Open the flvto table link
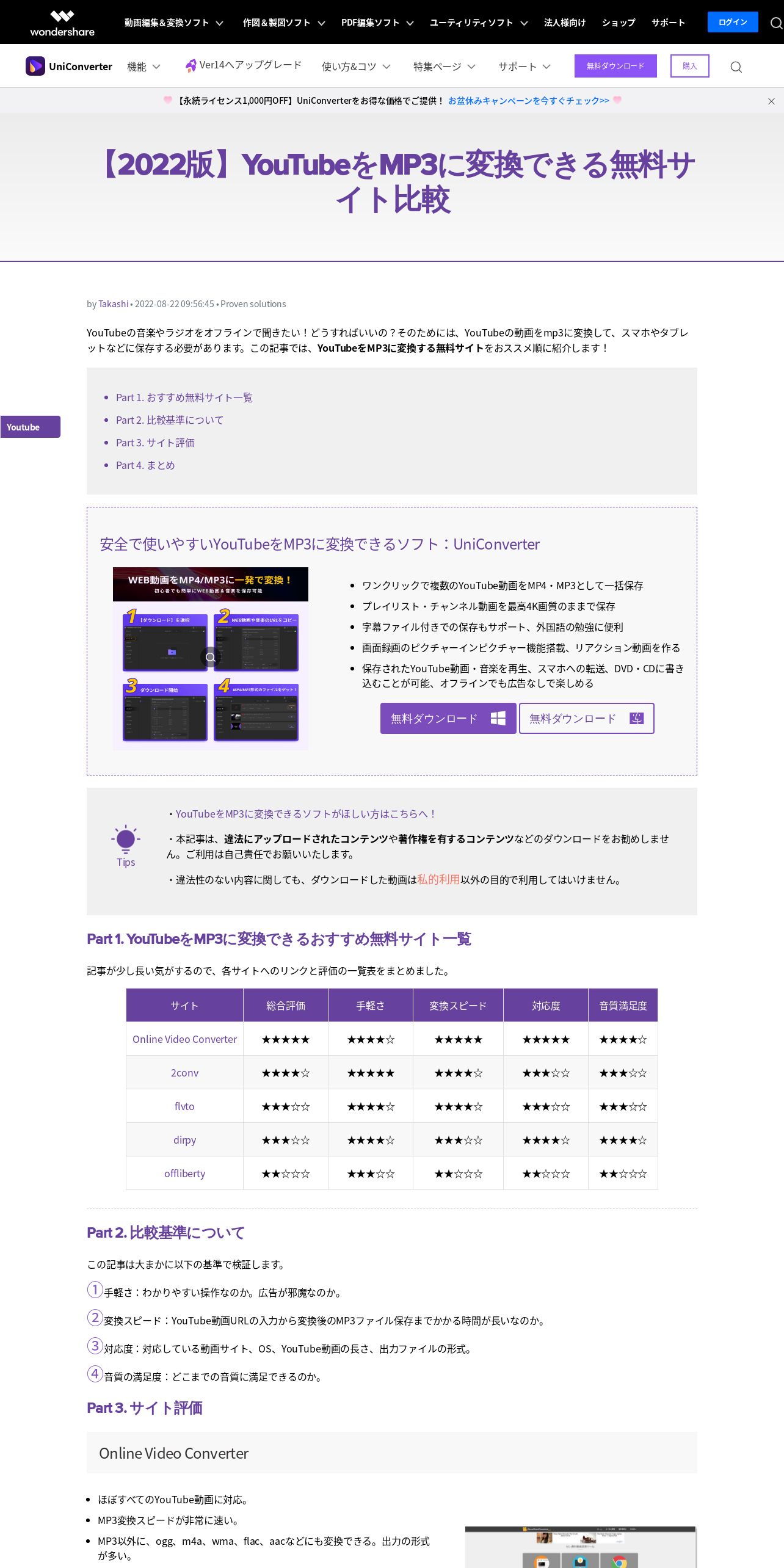 (x=184, y=1106)
